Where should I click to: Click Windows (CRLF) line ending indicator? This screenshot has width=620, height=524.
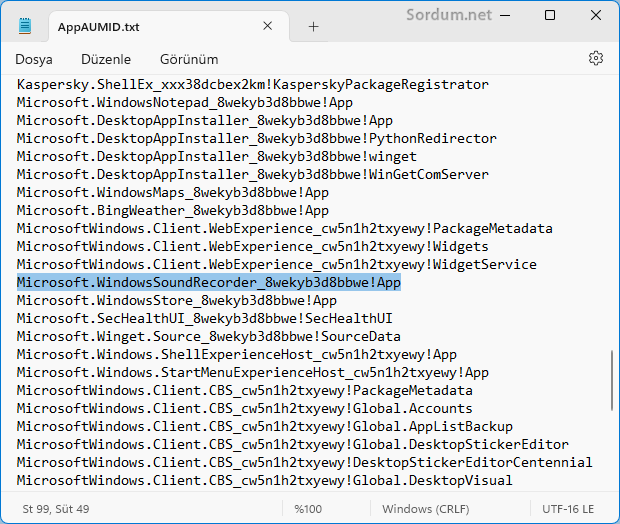click(x=426, y=509)
